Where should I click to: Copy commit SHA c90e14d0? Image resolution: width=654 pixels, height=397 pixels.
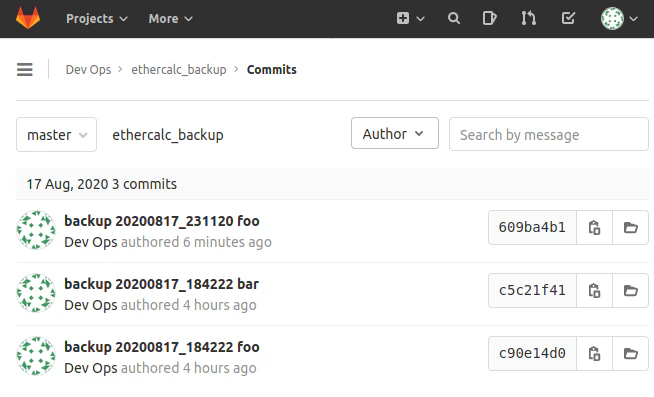(594, 354)
